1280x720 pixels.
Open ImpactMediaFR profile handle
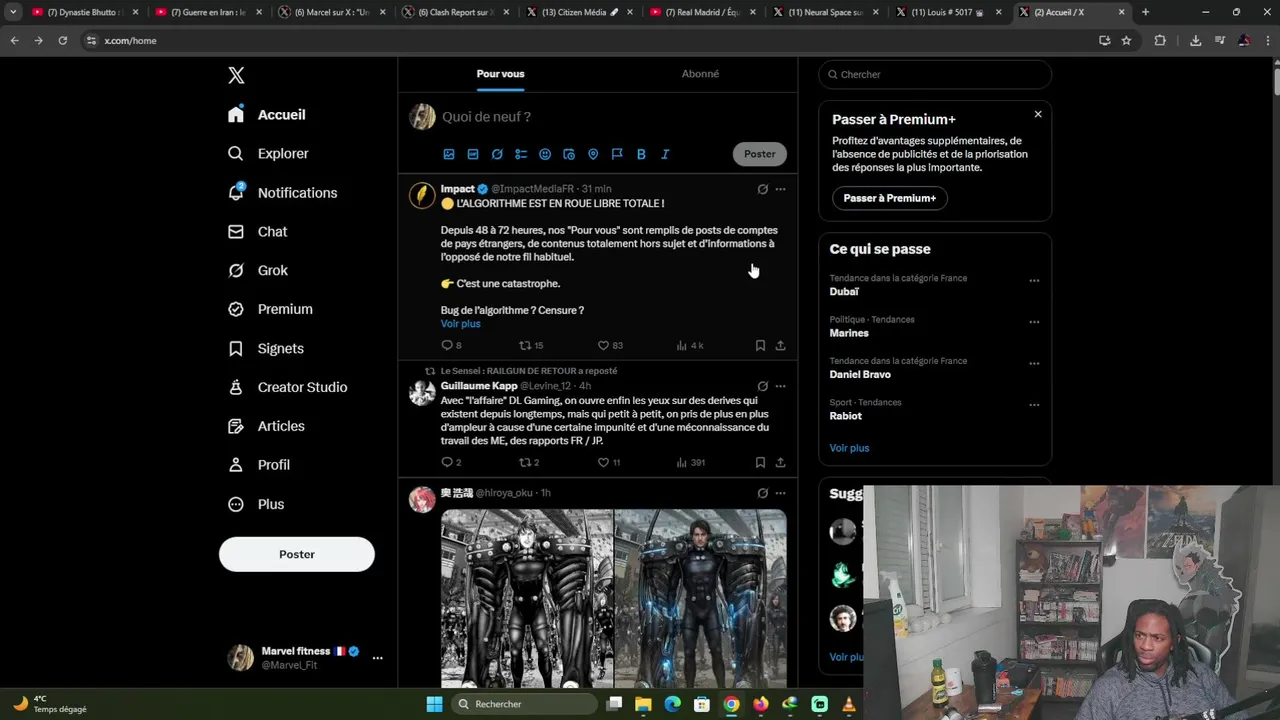point(533,189)
